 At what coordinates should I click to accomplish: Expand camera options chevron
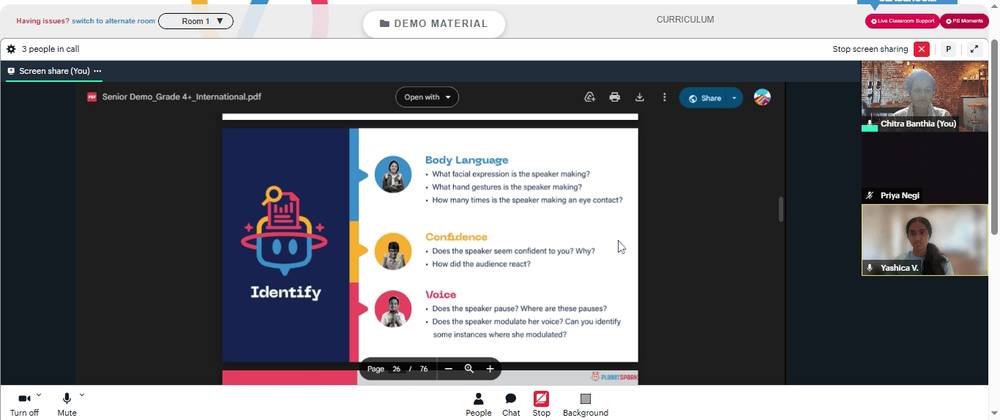coord(39,395)
